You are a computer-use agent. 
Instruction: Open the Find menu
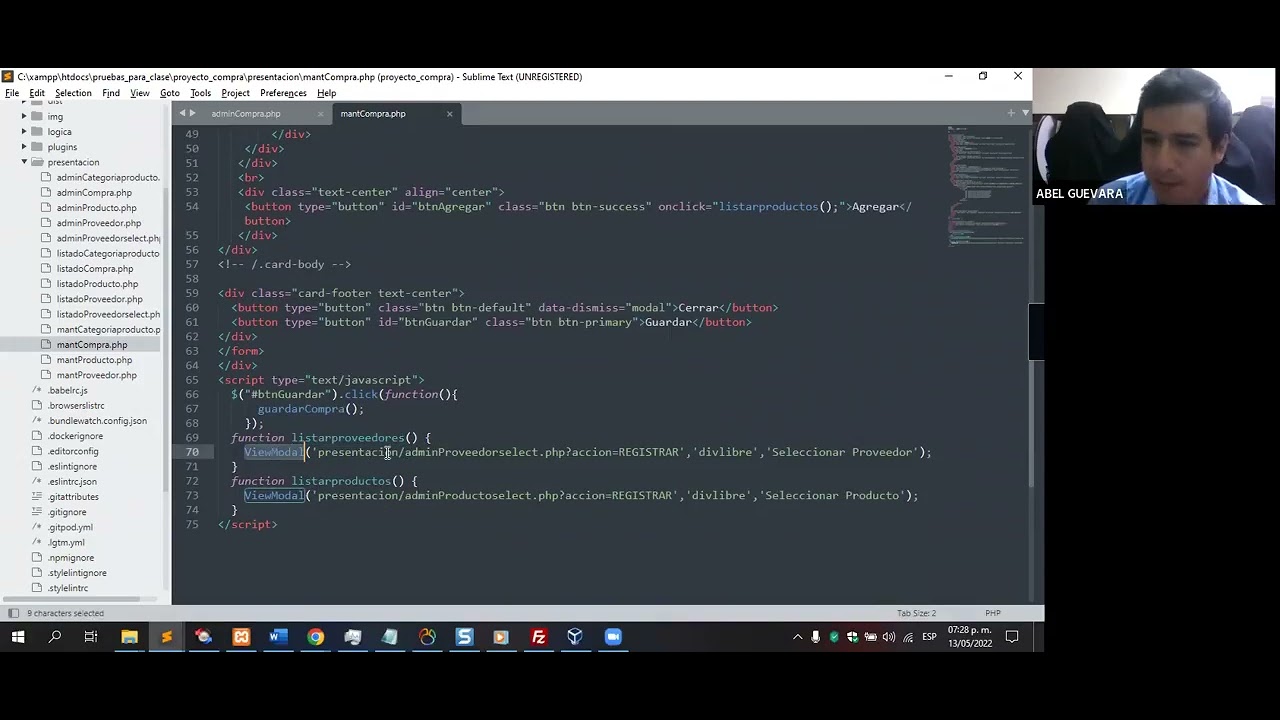coord(111,93)
